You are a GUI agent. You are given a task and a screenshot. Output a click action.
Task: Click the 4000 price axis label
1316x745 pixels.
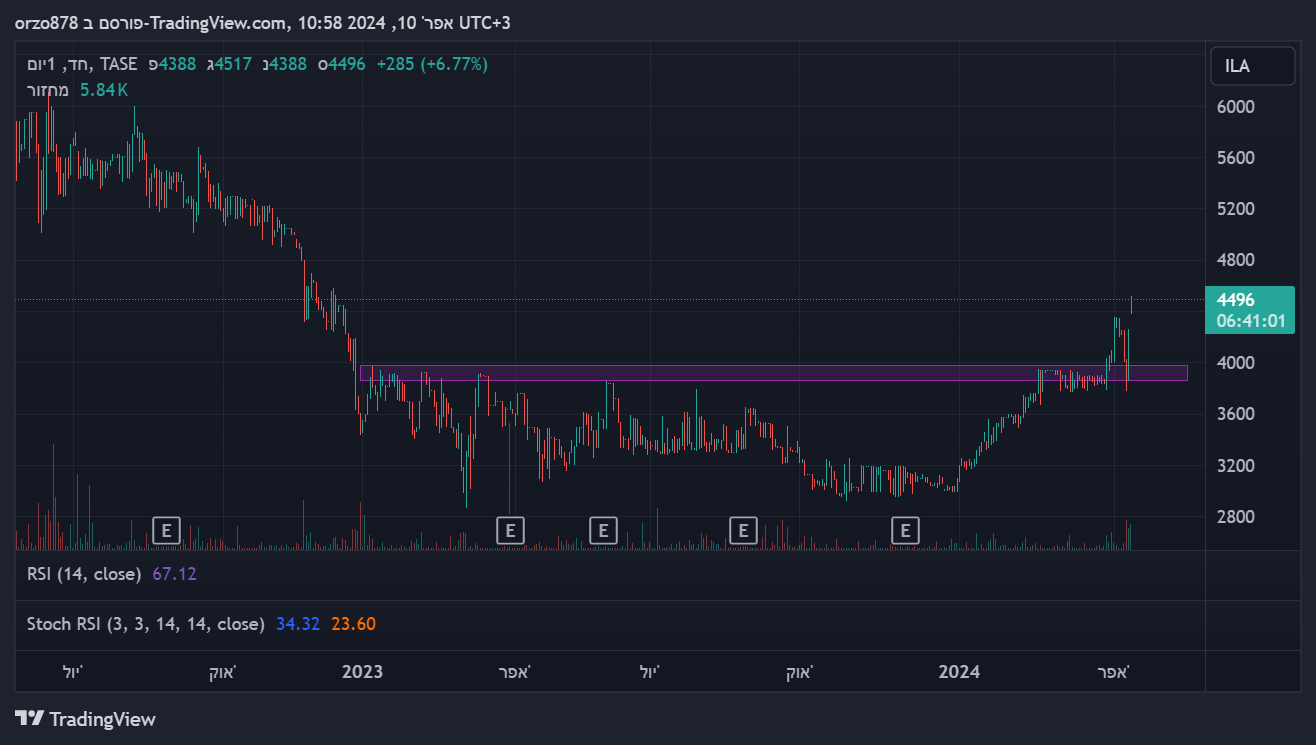tap(1236, 363)
